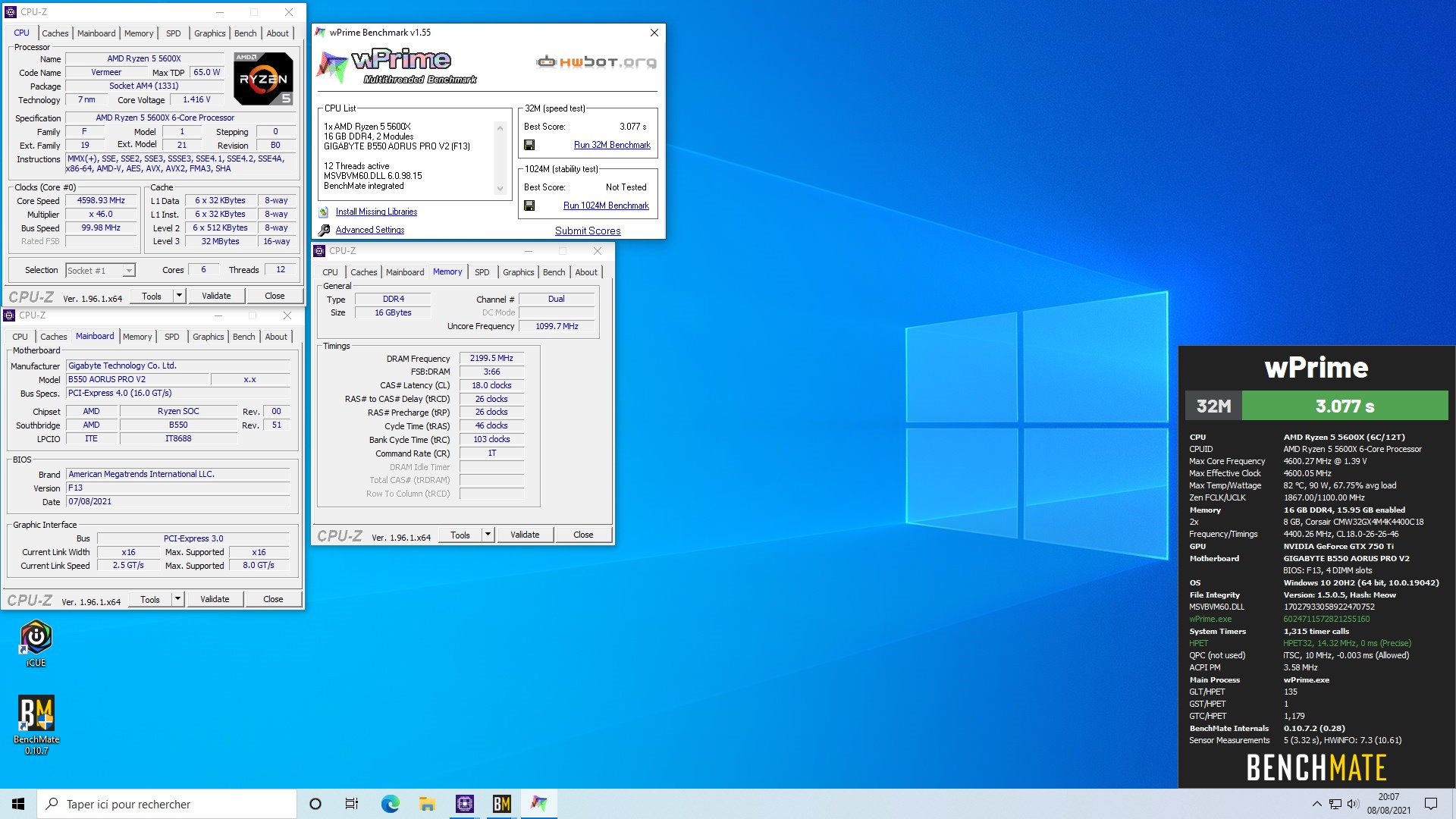1456x819 pixels.
Task: Open Tools dropdown arrow in Memory CPU-Z
Action: point(488,535)
